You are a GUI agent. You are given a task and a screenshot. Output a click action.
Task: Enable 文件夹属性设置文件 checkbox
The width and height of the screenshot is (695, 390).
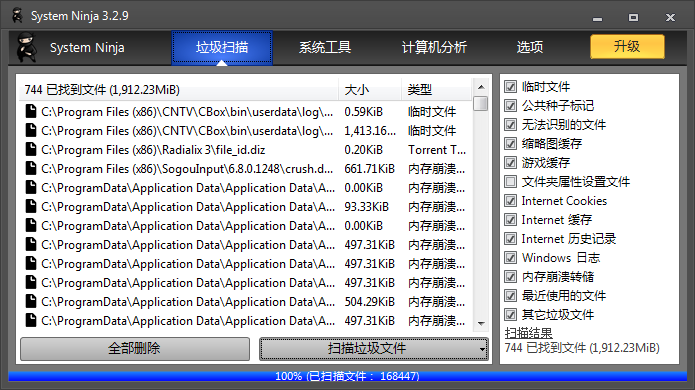(x=510, y=182)
